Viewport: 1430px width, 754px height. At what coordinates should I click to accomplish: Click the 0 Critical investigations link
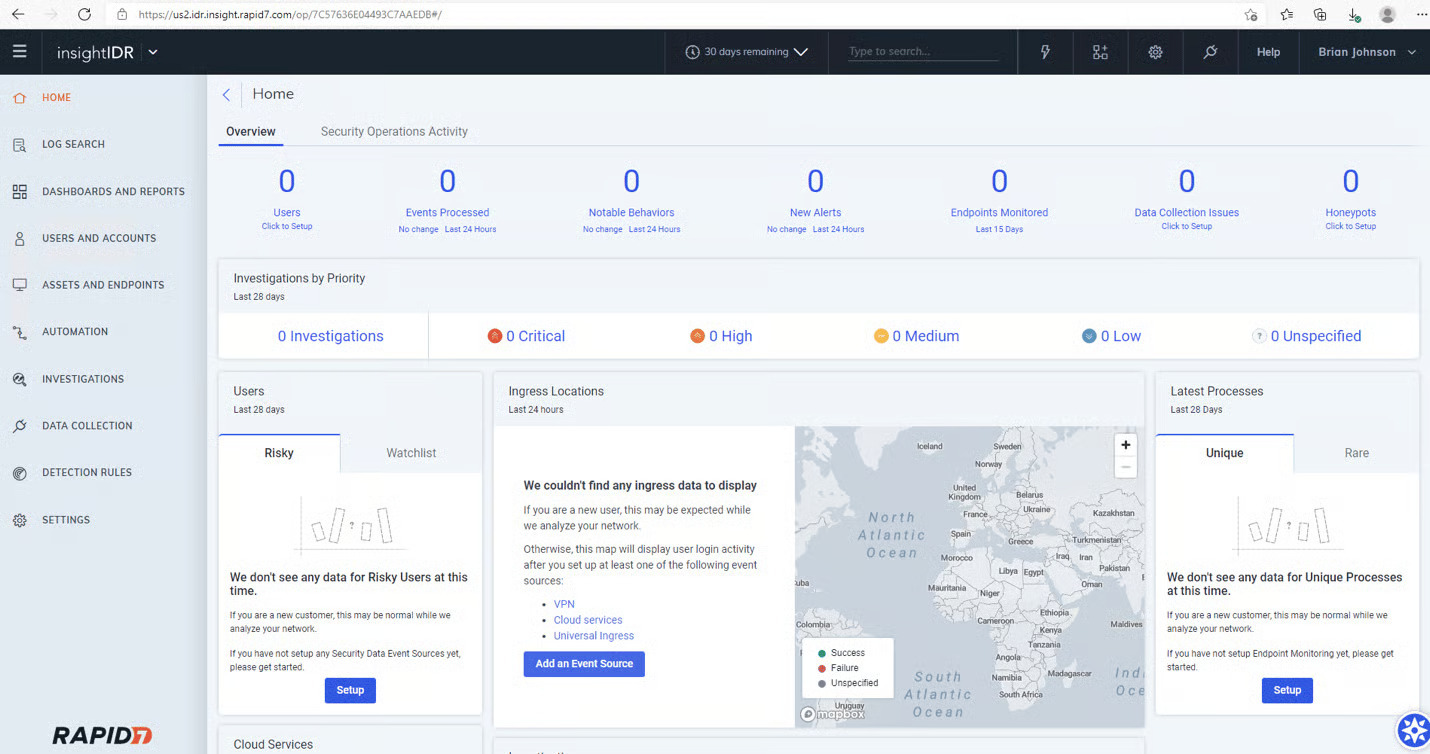click(x=534, y=337)
